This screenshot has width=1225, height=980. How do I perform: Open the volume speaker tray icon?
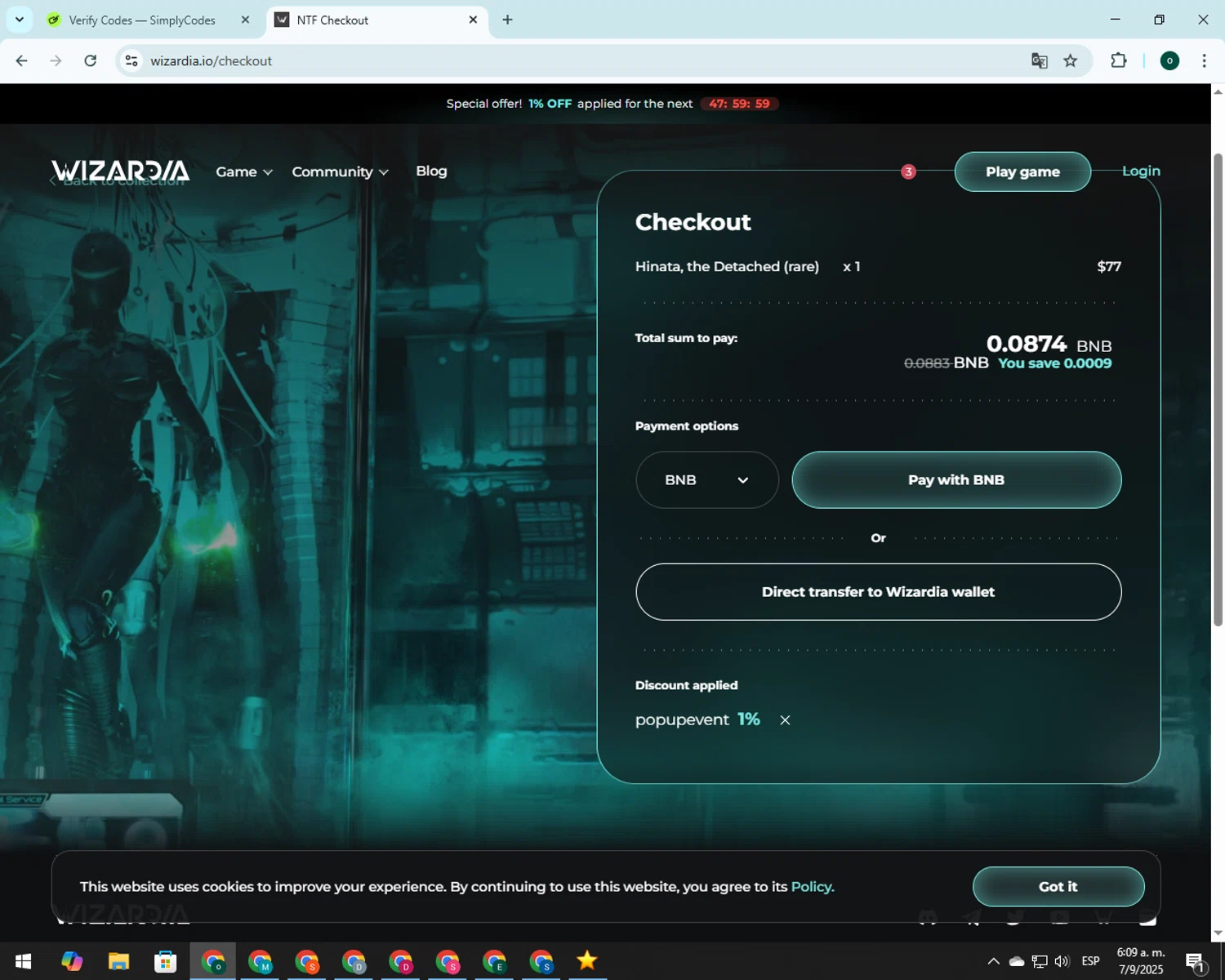point(1062,961)
